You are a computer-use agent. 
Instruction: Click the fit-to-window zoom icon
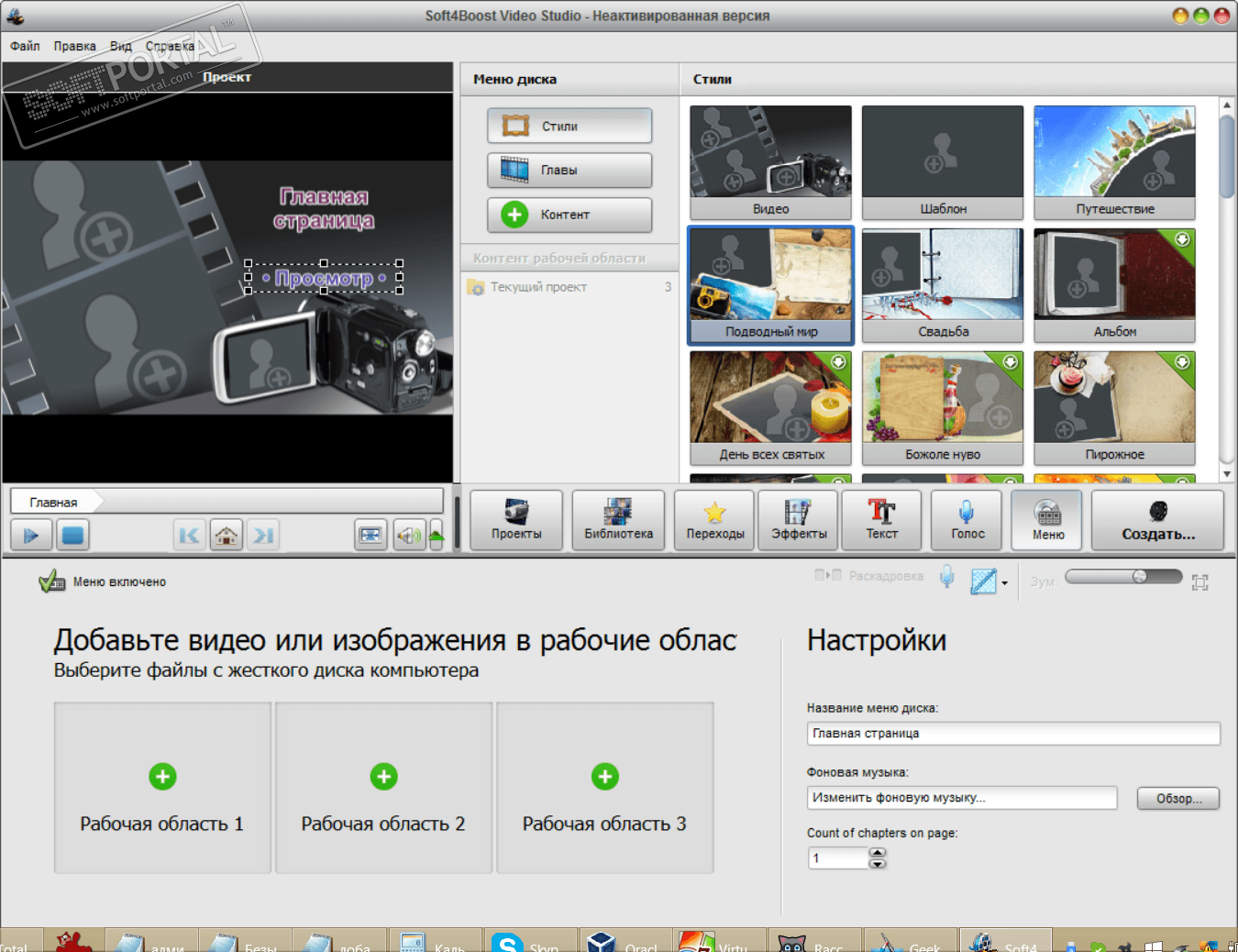pyautogui.click(x=1199, y=582)
